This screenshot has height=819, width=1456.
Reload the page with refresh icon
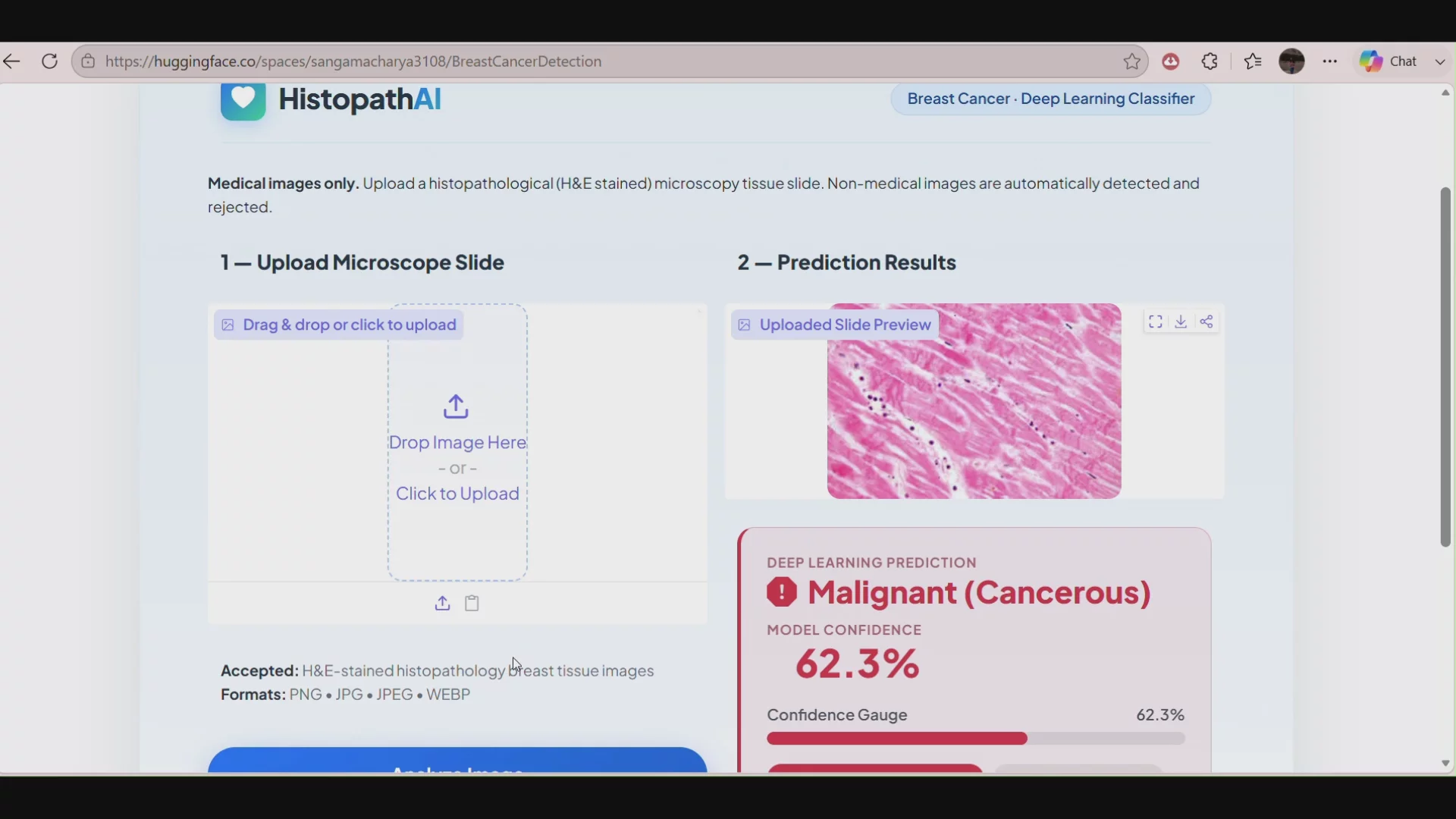(x=49, y=61)
